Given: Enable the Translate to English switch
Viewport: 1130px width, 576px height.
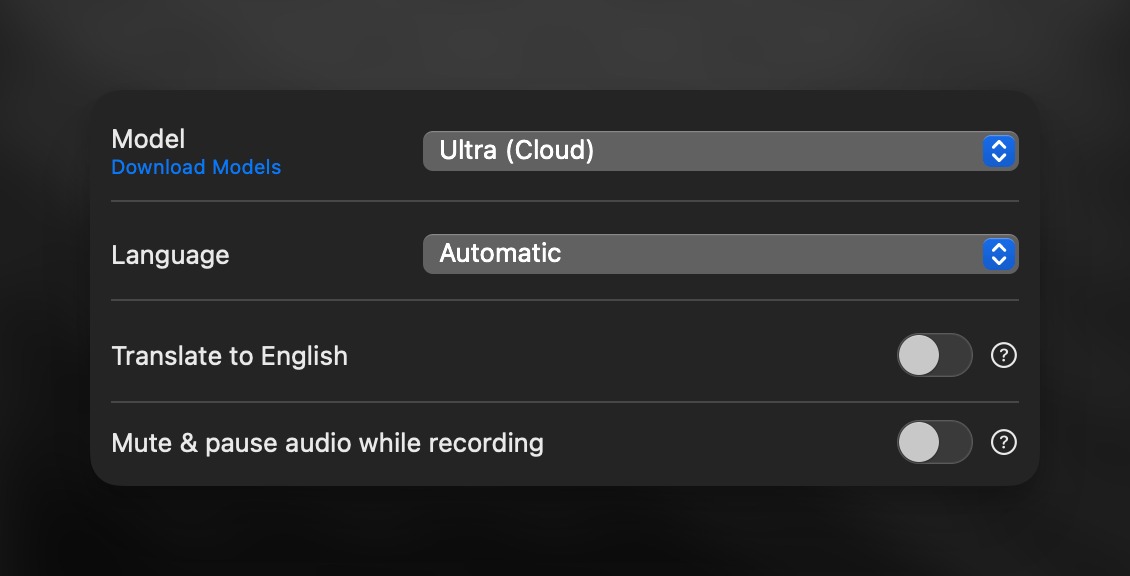Looking at the screenshot, I should pyautogui.click(x=934, y=356).
